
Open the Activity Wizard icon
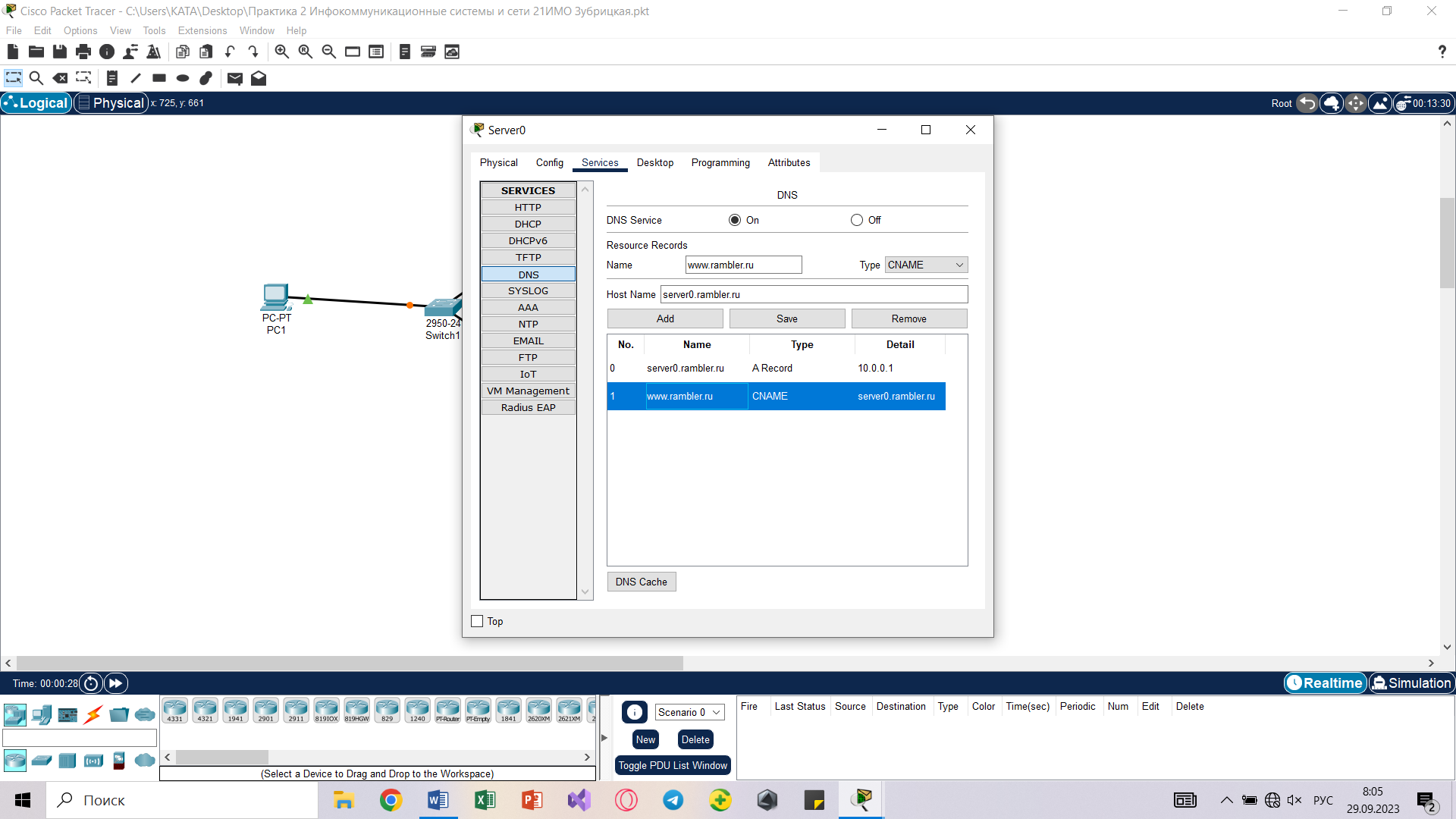(154, 52)
